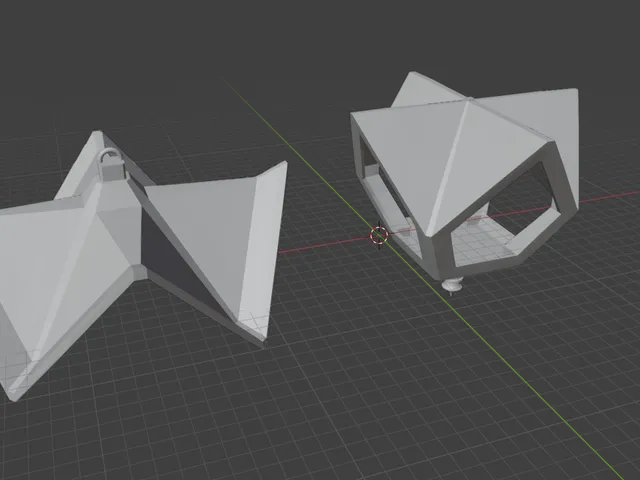Select the small finial under the right lantern
Image resolution: width=640 pixels, height=480 pixels.
click(453, 285)
